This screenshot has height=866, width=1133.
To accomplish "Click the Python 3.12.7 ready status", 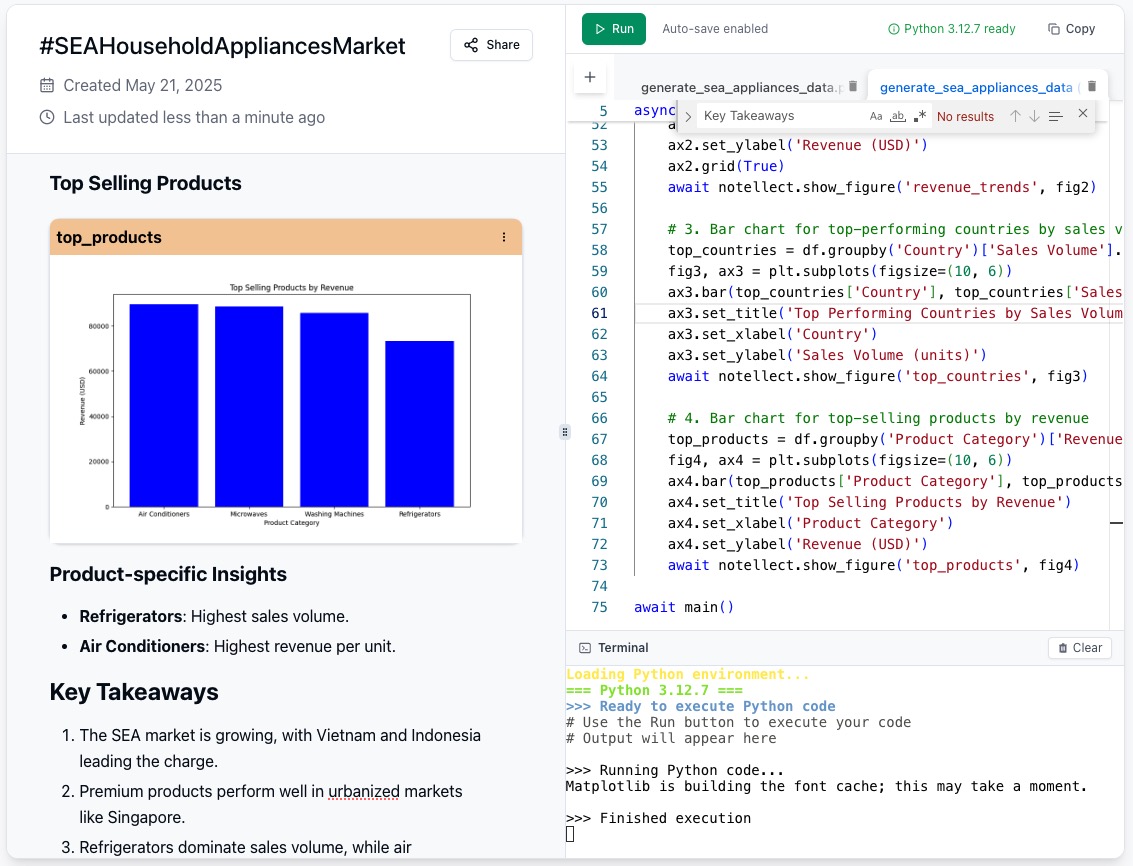I will point(951,29).
